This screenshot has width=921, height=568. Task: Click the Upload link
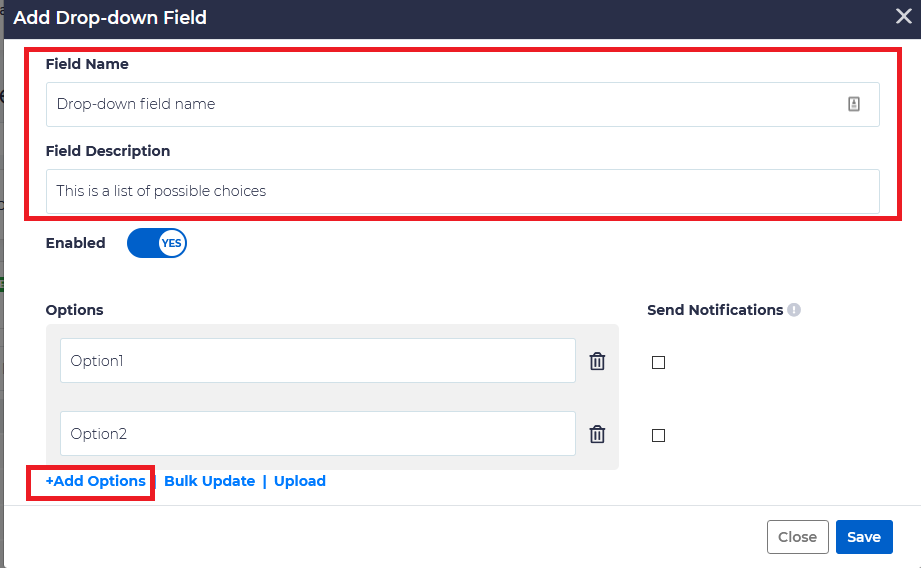[300, 481]
